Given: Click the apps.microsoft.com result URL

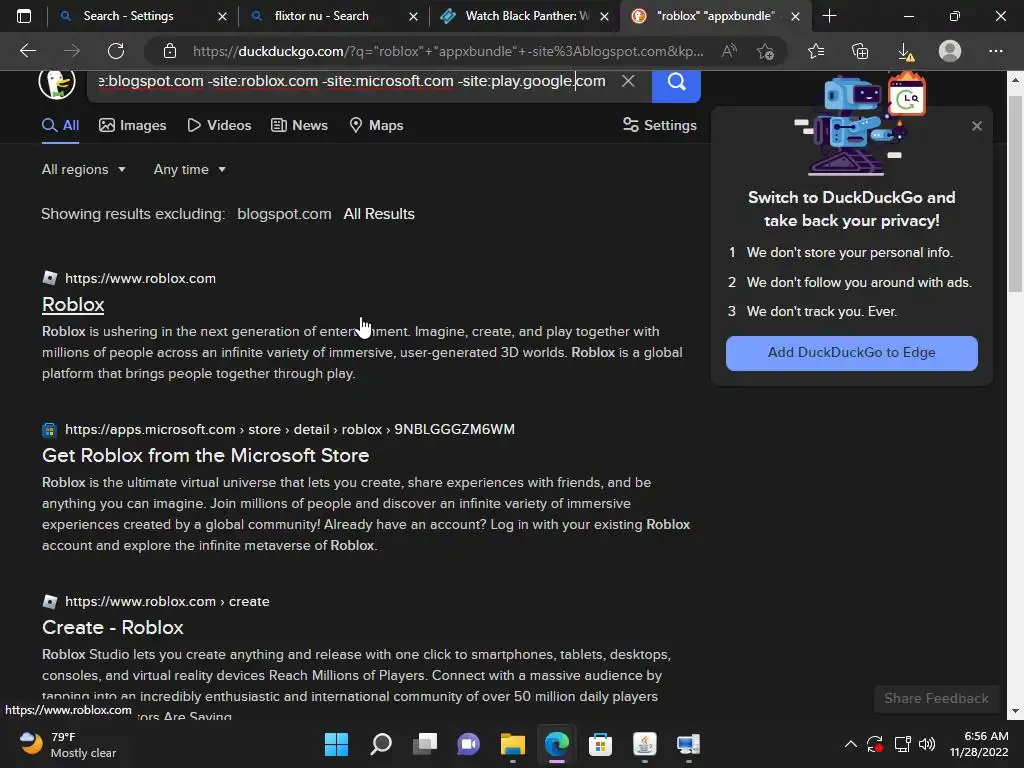Looking at the screenshot, I should [x=290, y=430].
